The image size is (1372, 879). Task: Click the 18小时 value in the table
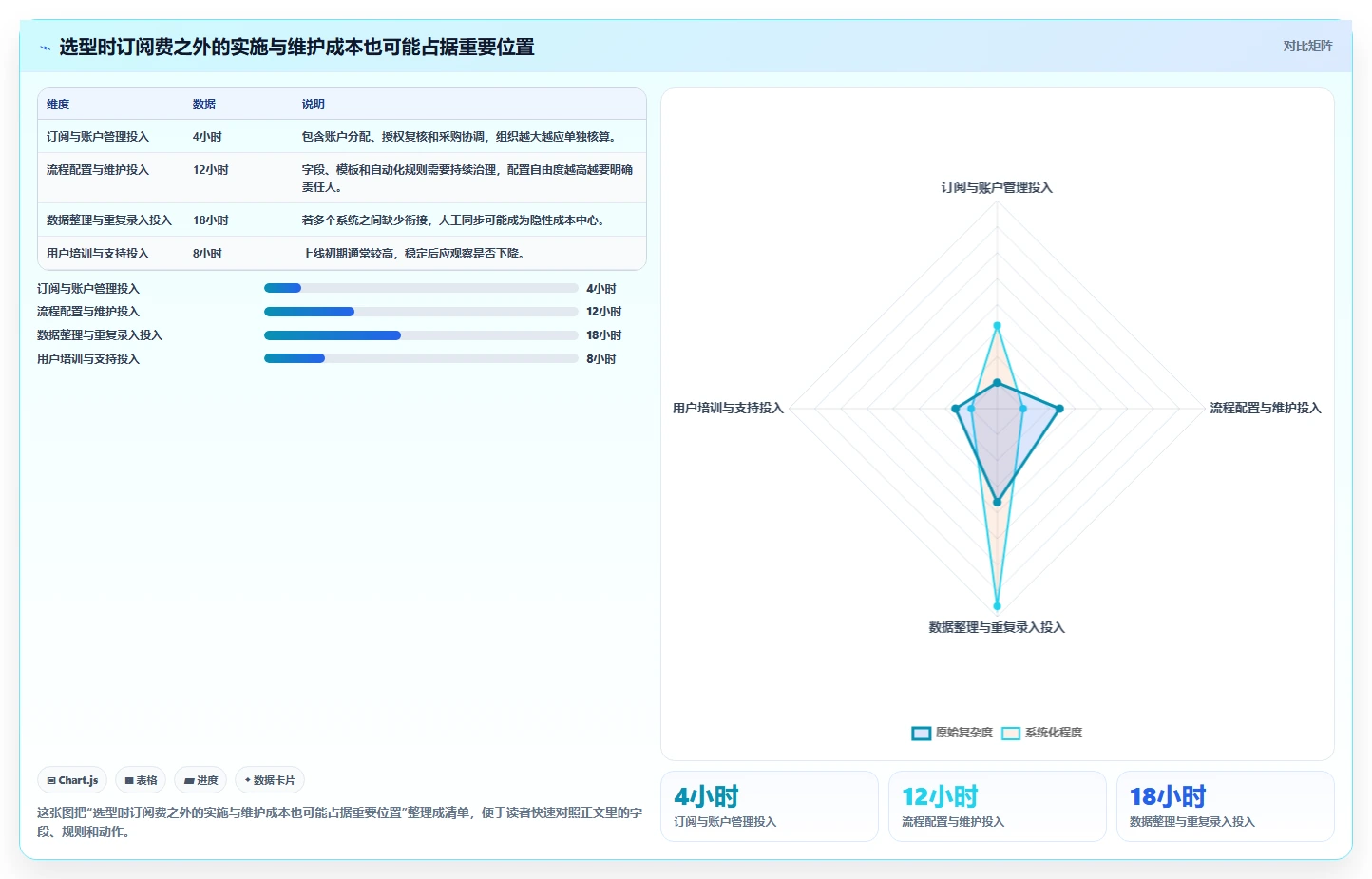(211, 220)
